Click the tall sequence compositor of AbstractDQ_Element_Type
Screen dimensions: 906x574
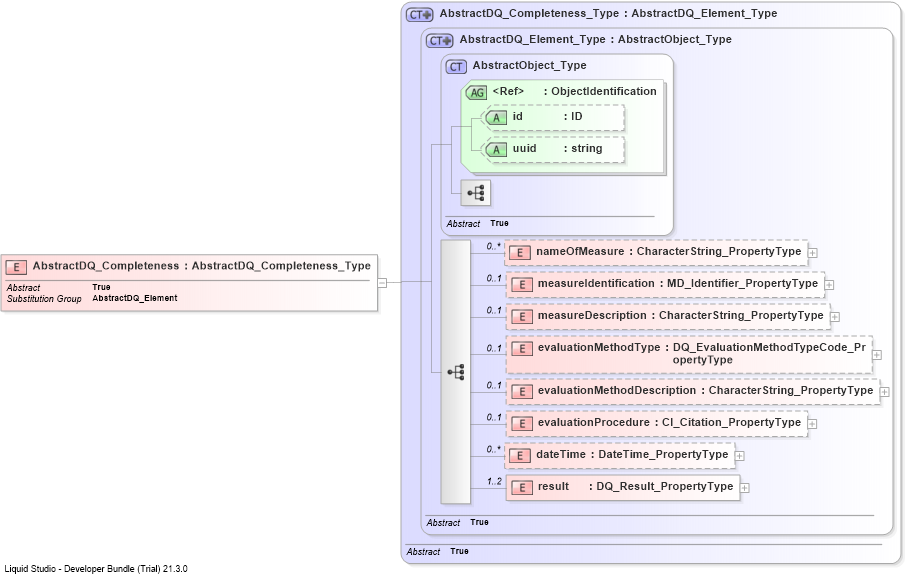click(x=456, y=372)
